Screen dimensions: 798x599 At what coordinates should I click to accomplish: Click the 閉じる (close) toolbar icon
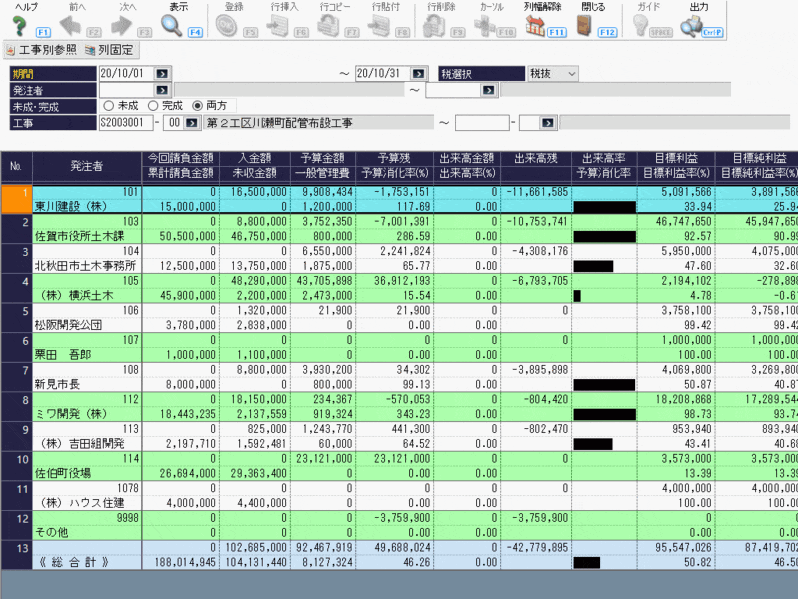[591, 25]
